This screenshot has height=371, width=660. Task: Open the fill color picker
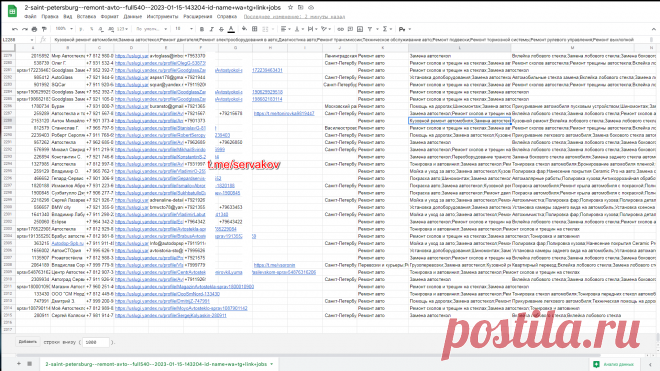pyautogui.click(x=245, y=29)
